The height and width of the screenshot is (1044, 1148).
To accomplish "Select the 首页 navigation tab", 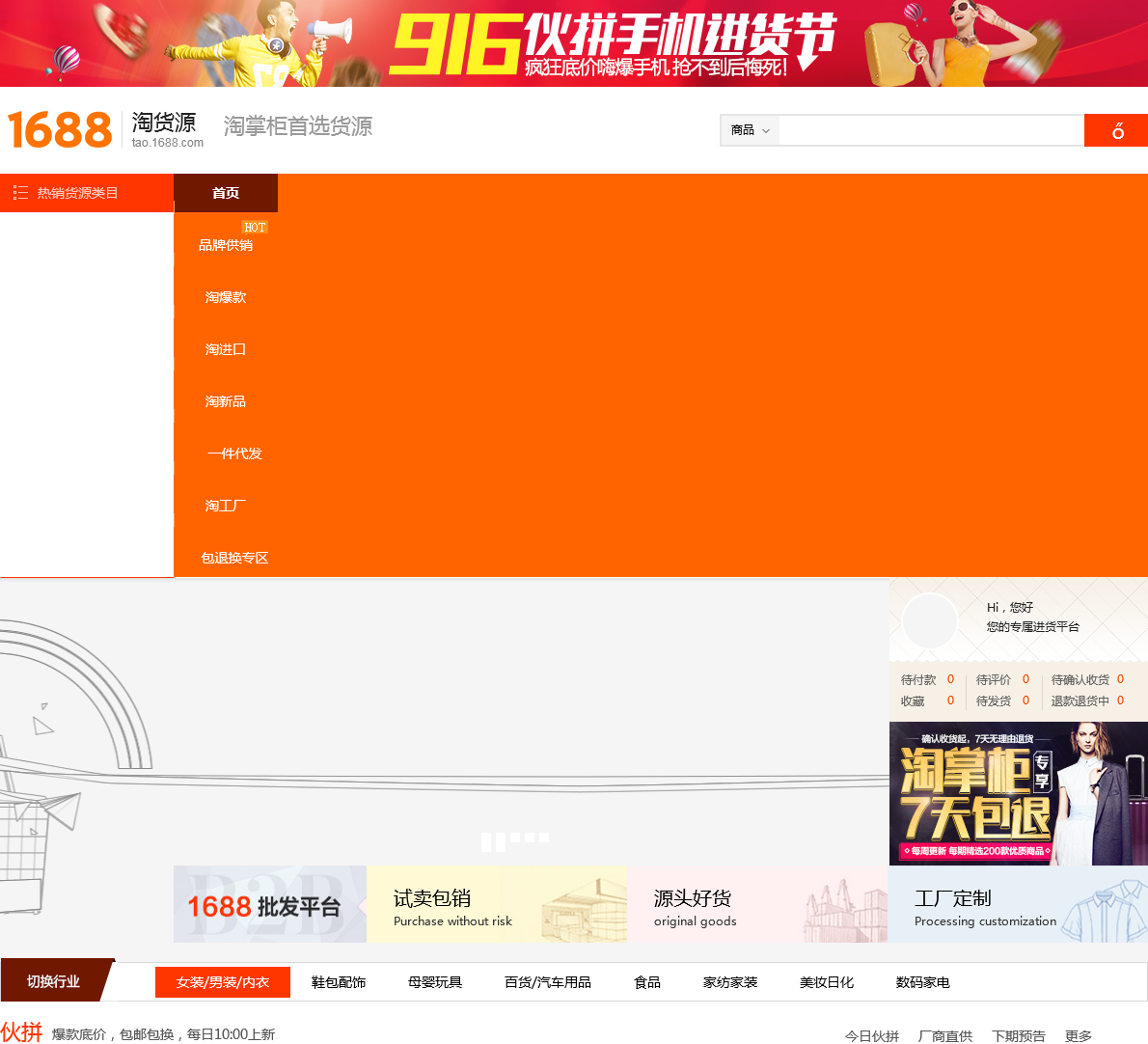I will 226,193.
